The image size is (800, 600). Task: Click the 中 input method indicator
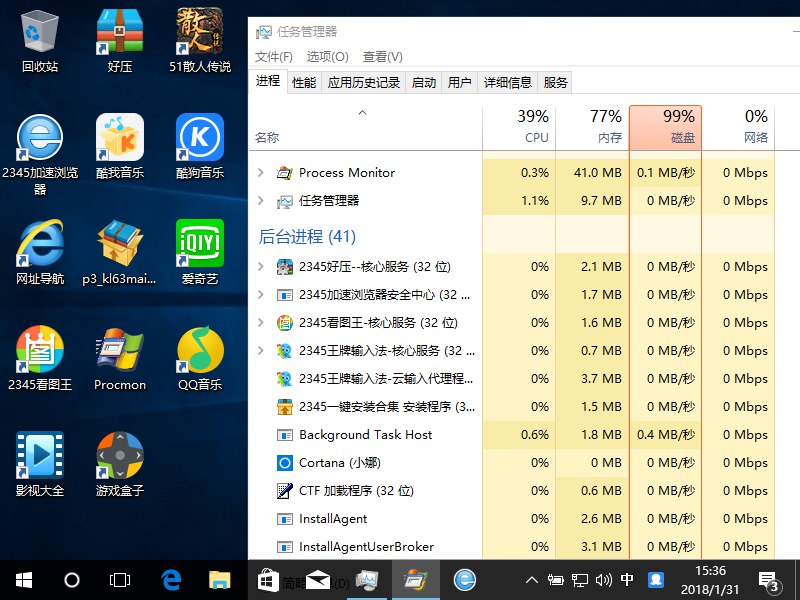[x=627, y=580]
